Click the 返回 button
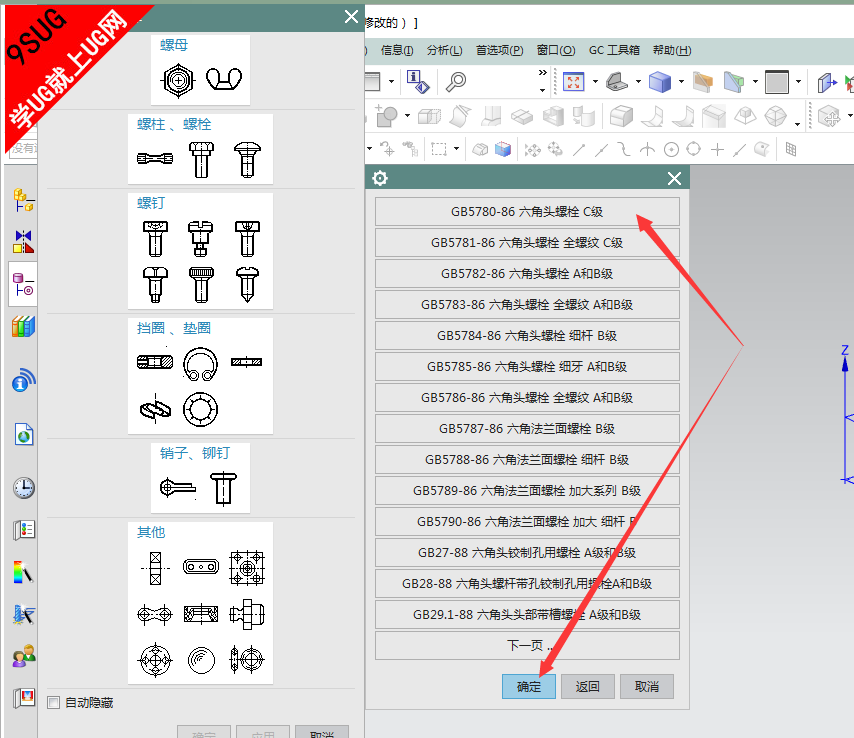This screenshot has height=738, width=854. tap(588, 687)
